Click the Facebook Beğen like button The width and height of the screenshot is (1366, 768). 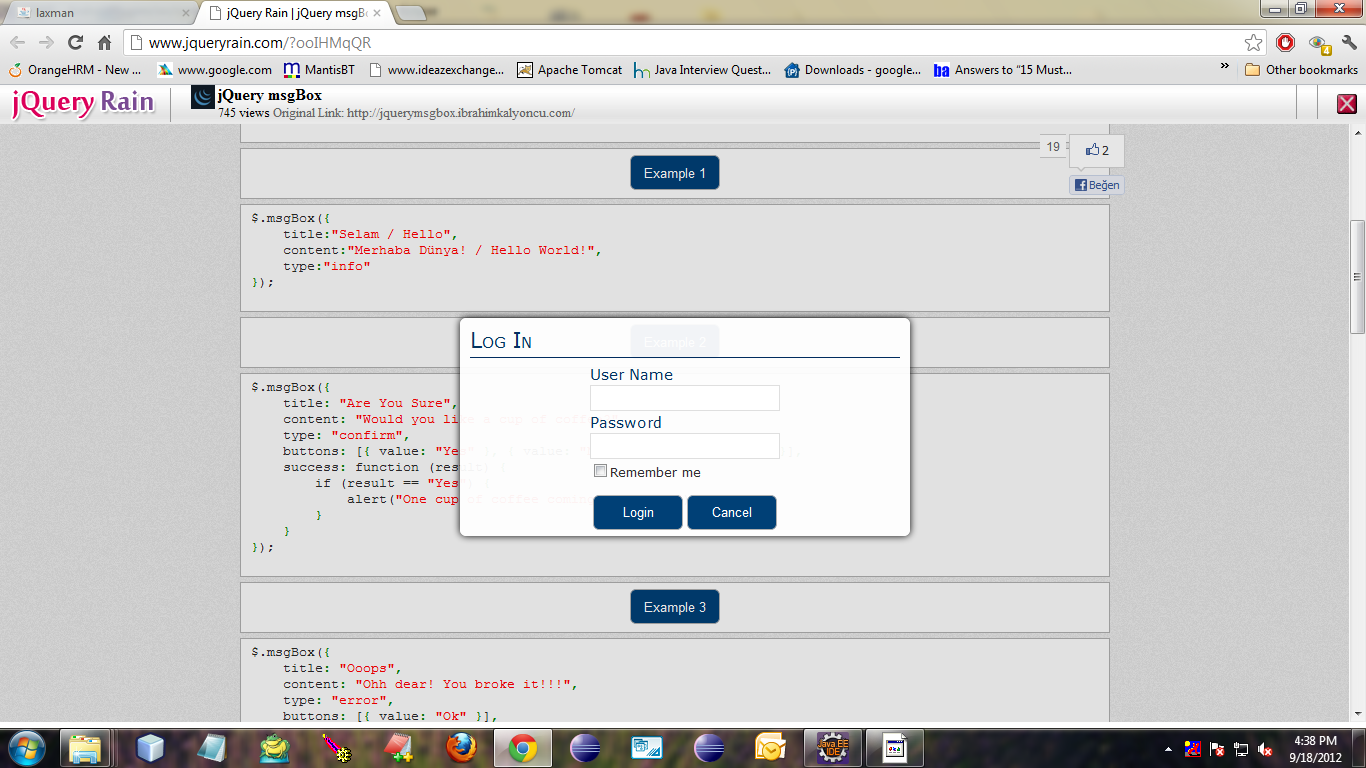point(1096,184)
